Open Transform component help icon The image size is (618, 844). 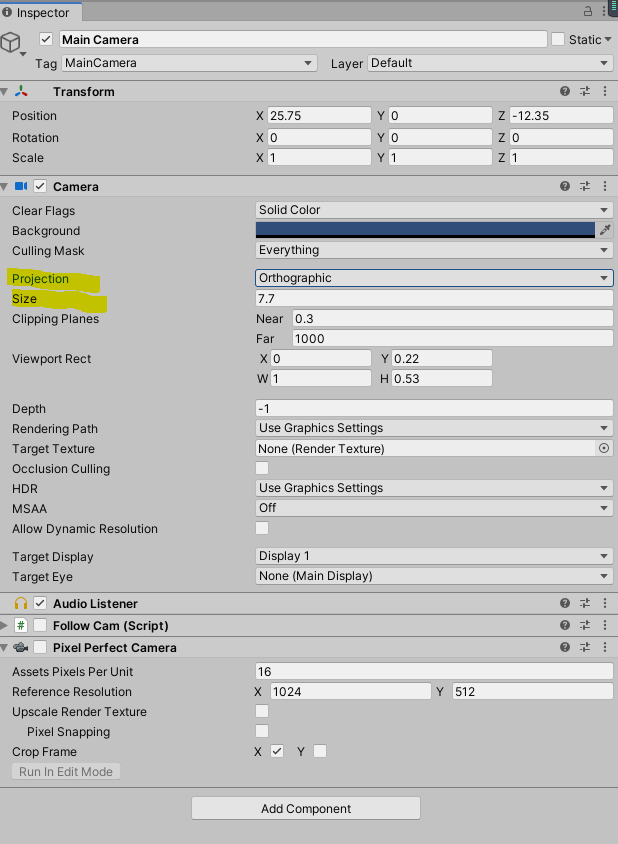point(565,92)
